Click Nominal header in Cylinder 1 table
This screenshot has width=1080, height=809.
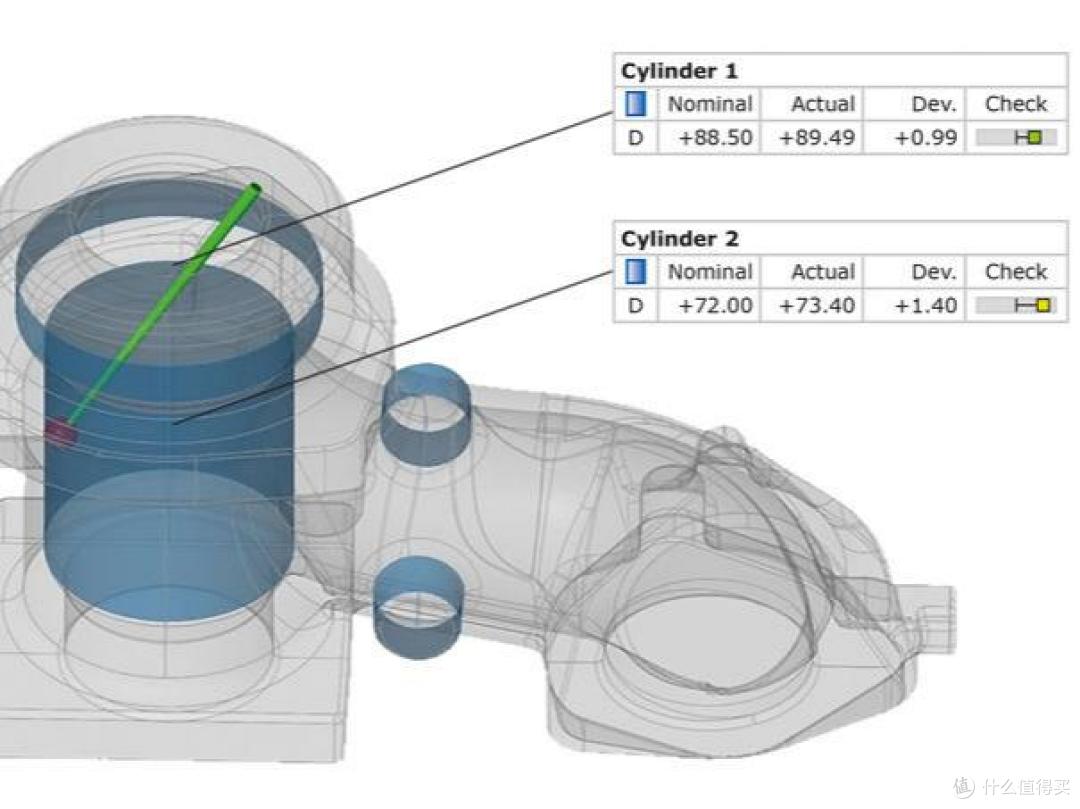click(x=709, y=104)
